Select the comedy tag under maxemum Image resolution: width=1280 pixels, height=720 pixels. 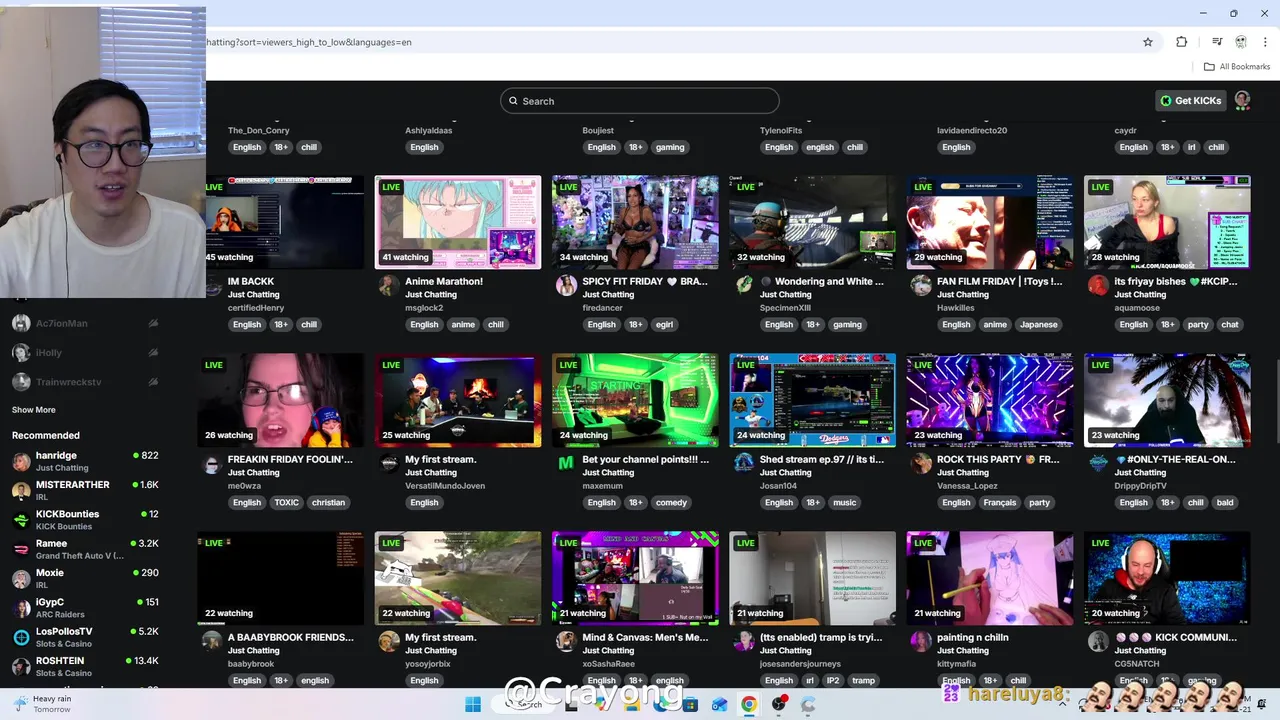tap(671, 502)
